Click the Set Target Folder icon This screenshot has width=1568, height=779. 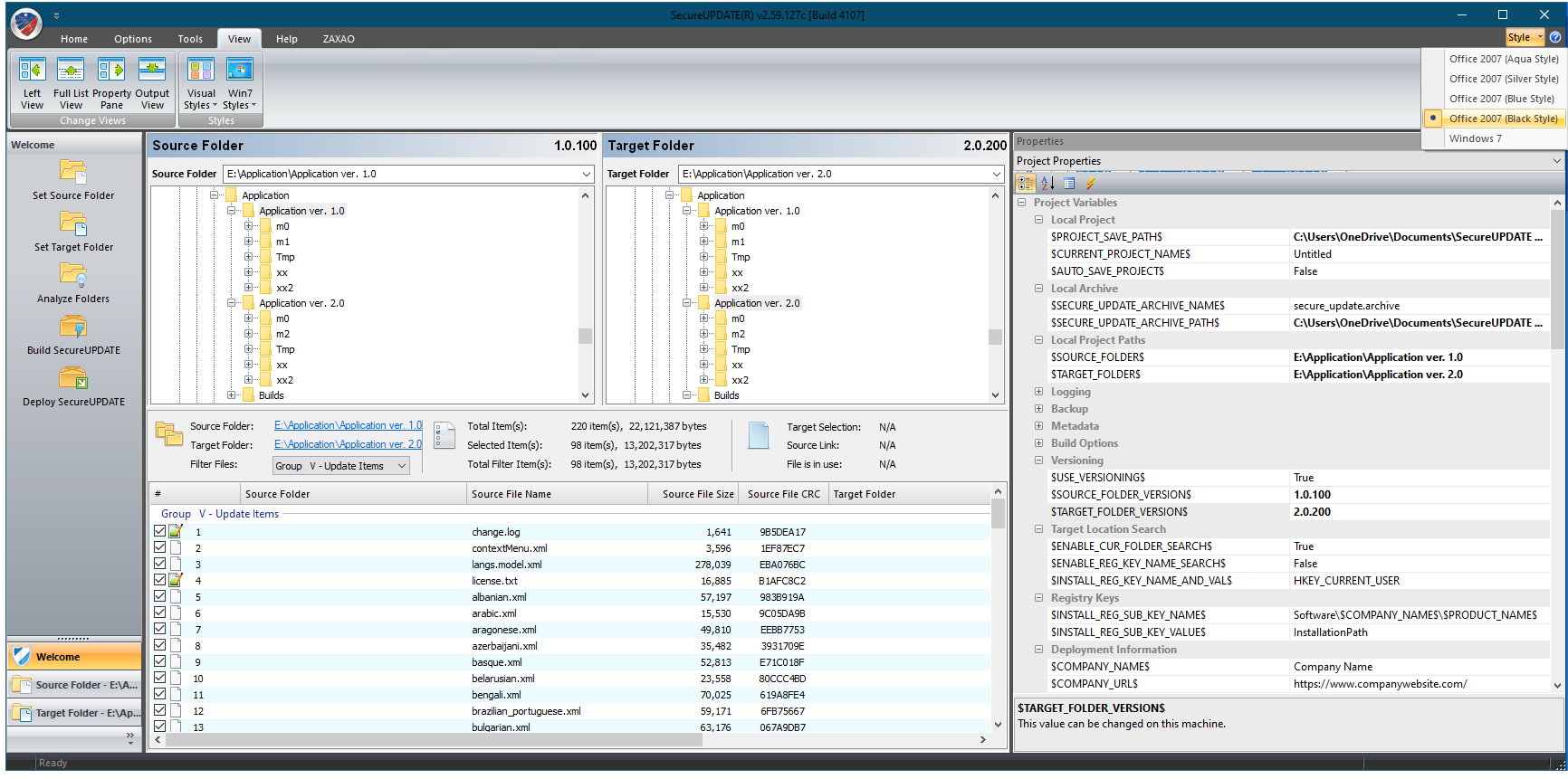click(73, 223)
